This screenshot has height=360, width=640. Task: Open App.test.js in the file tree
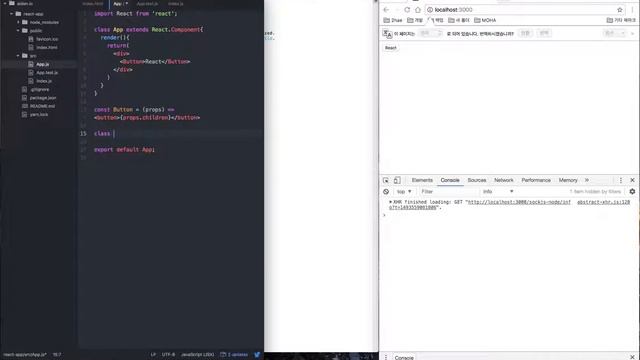[x=47, y=73]
